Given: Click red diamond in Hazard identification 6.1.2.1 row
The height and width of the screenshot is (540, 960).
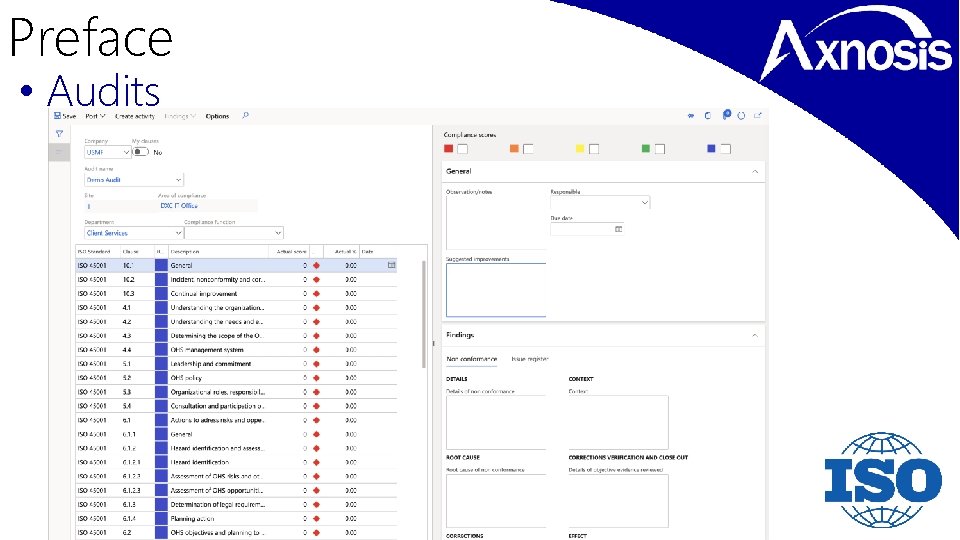Looking at the screenshot, I should 317,462.
